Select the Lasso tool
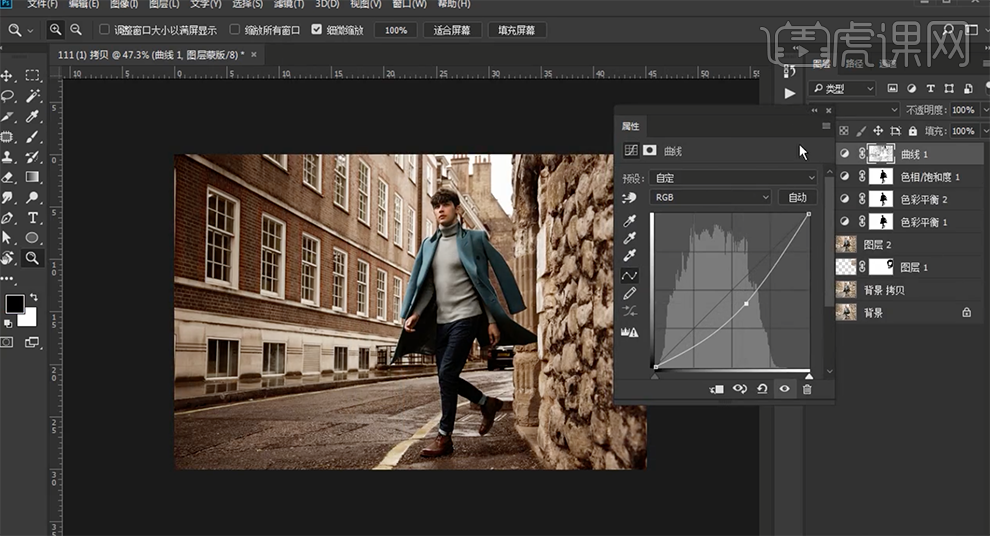The height and width of the screenshot is (536, 990). 8,96
